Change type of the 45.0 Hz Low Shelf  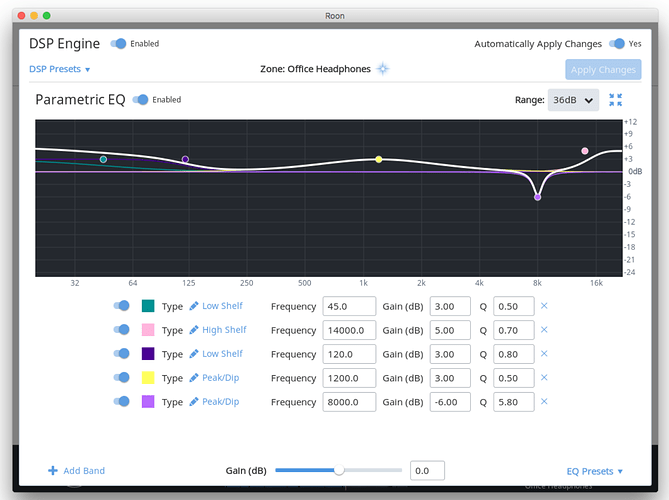click(222, 306)
